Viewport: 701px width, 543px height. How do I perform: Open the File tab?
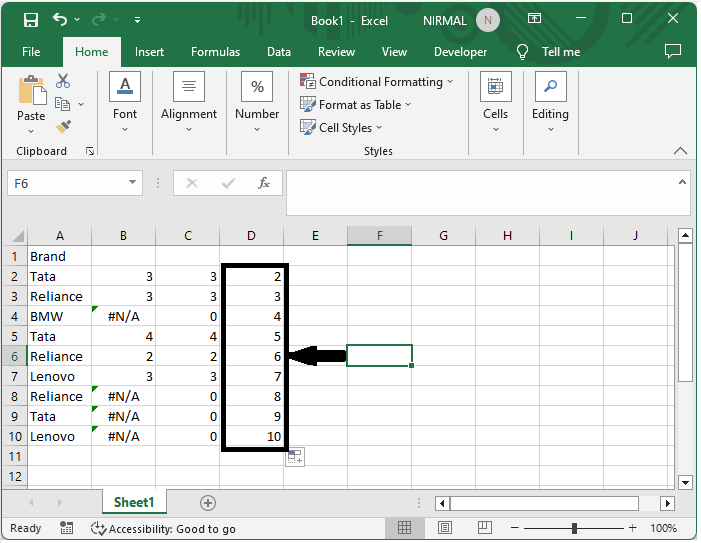[31, 52]
